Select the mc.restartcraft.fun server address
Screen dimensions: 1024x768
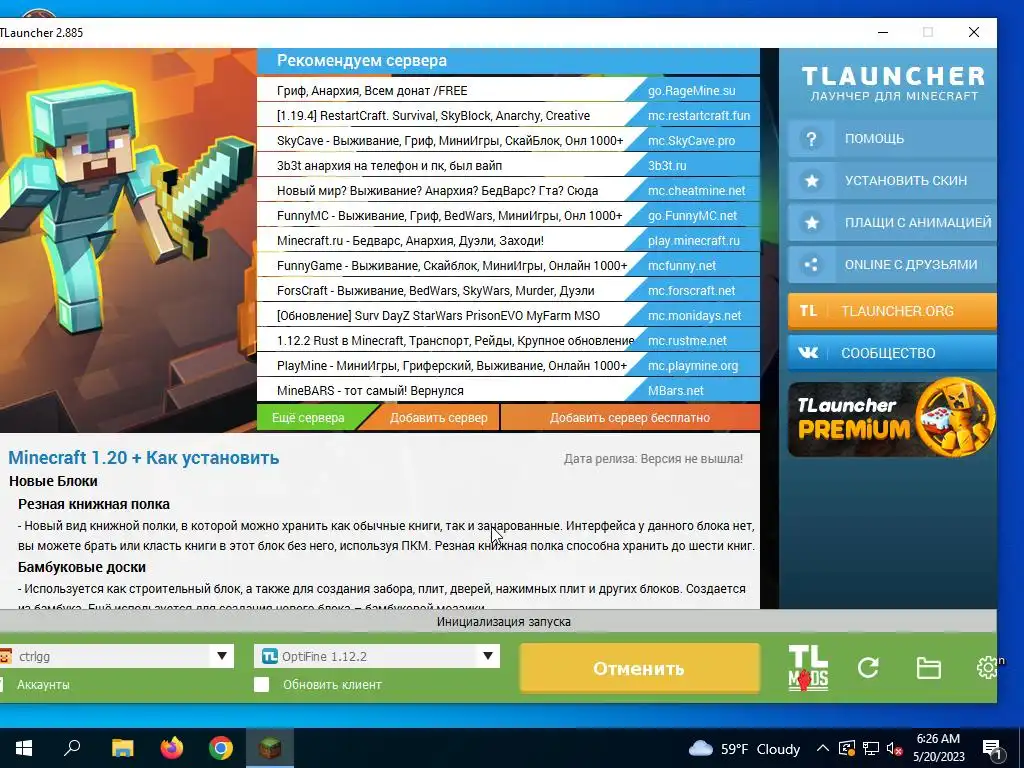click(x=699, y=116)
